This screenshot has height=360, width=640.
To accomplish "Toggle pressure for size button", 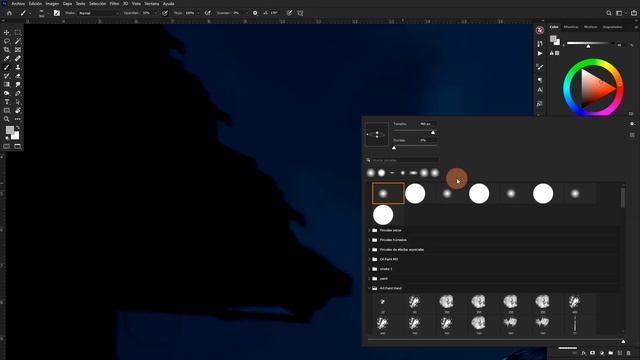I will point(289,13).
